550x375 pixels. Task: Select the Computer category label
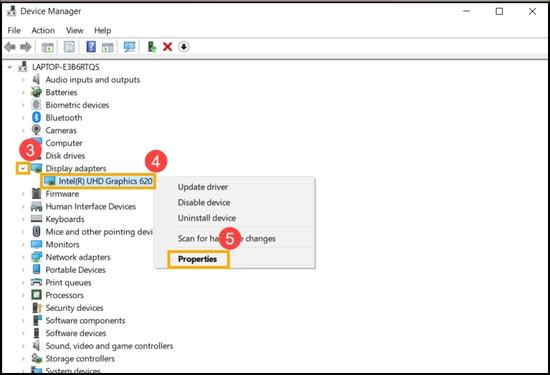point(64,143)
